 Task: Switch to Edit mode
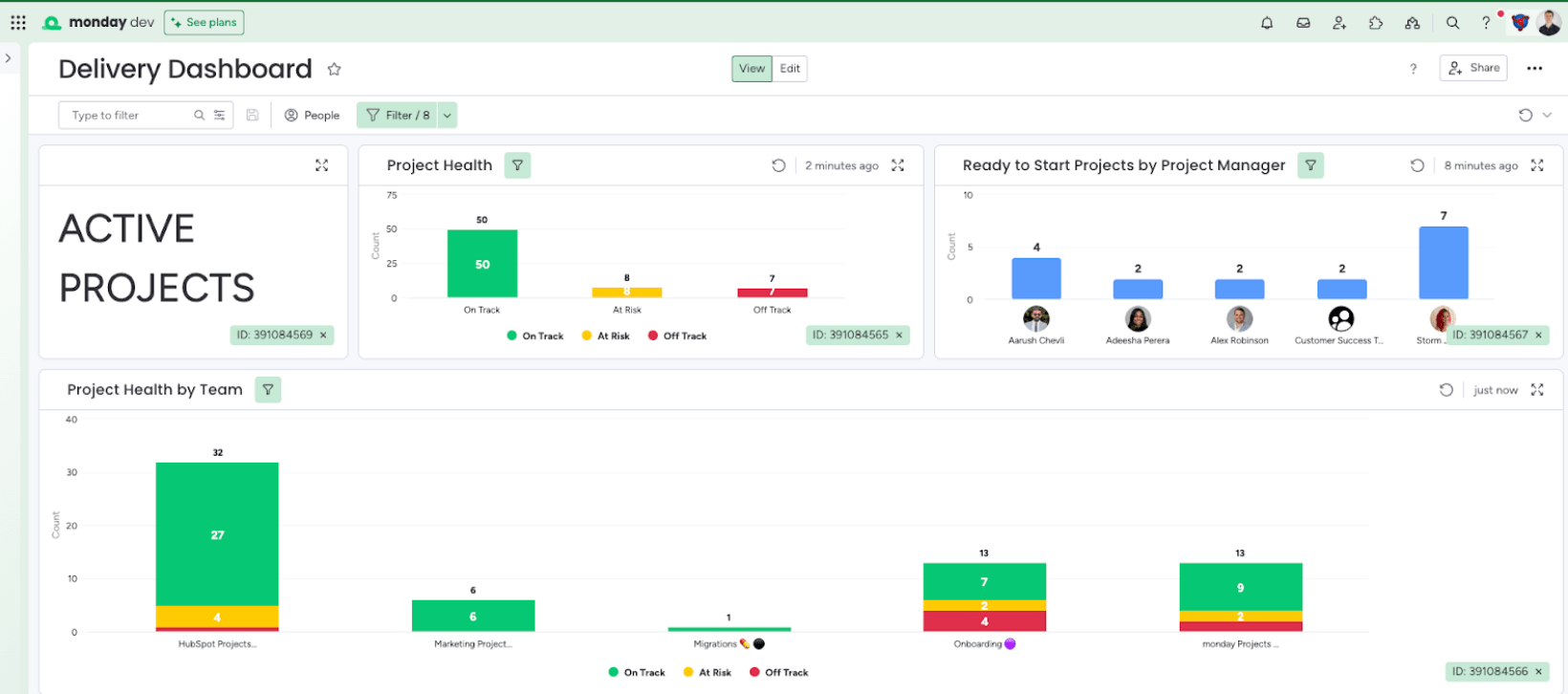pyautogui.click(x=790, y=69)
